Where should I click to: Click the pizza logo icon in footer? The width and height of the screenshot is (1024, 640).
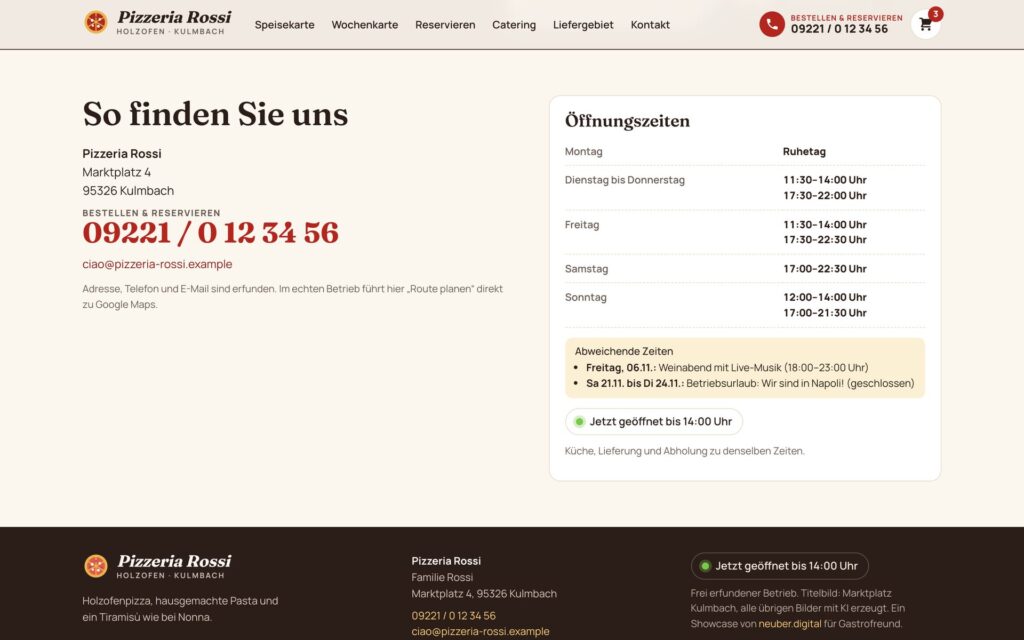[x=96, y=566]
